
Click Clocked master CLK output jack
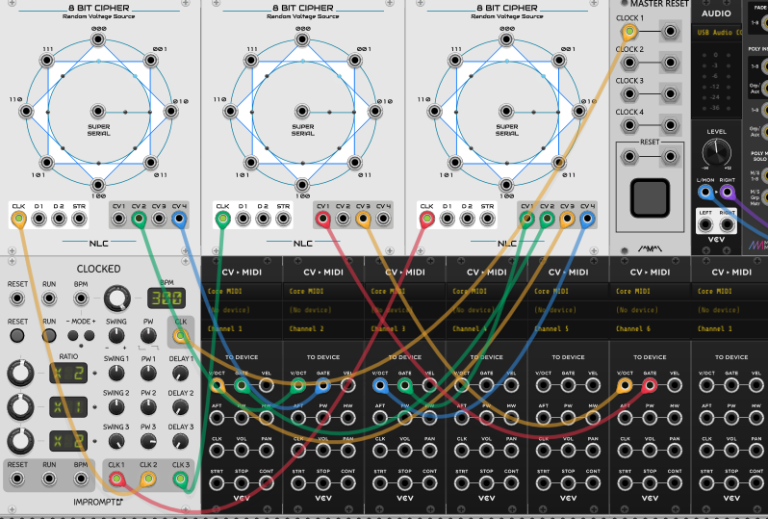[180, 335]
